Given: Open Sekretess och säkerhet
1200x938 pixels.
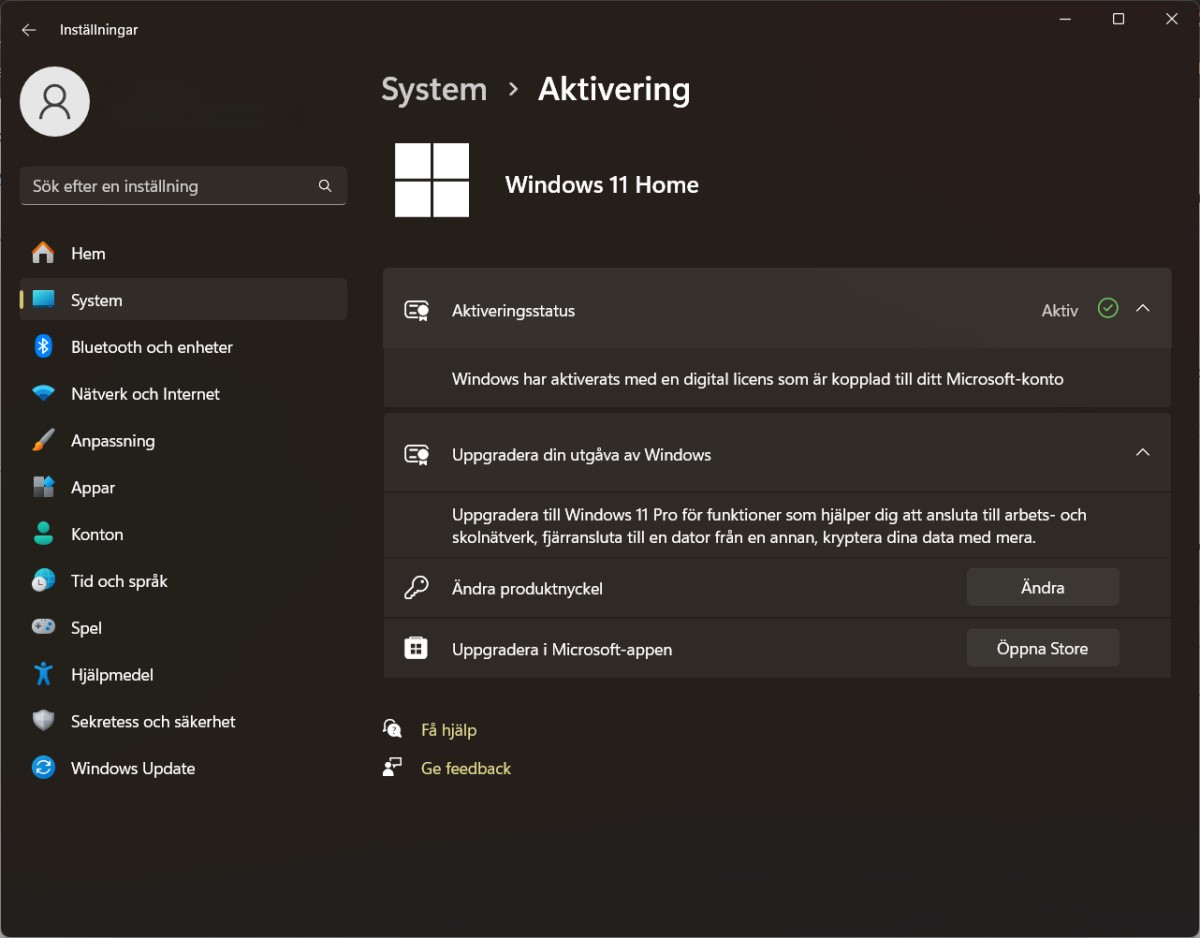Looking at the screenshot, I should [x=183, y=721].
